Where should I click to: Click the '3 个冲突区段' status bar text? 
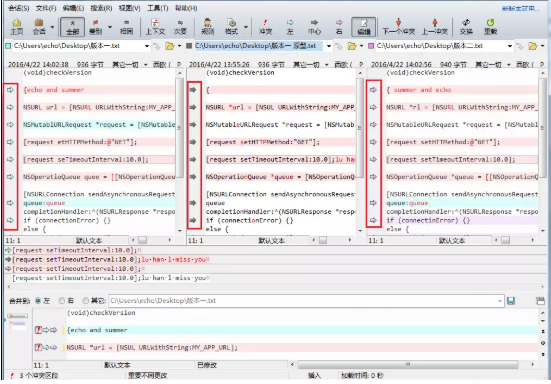38,376
